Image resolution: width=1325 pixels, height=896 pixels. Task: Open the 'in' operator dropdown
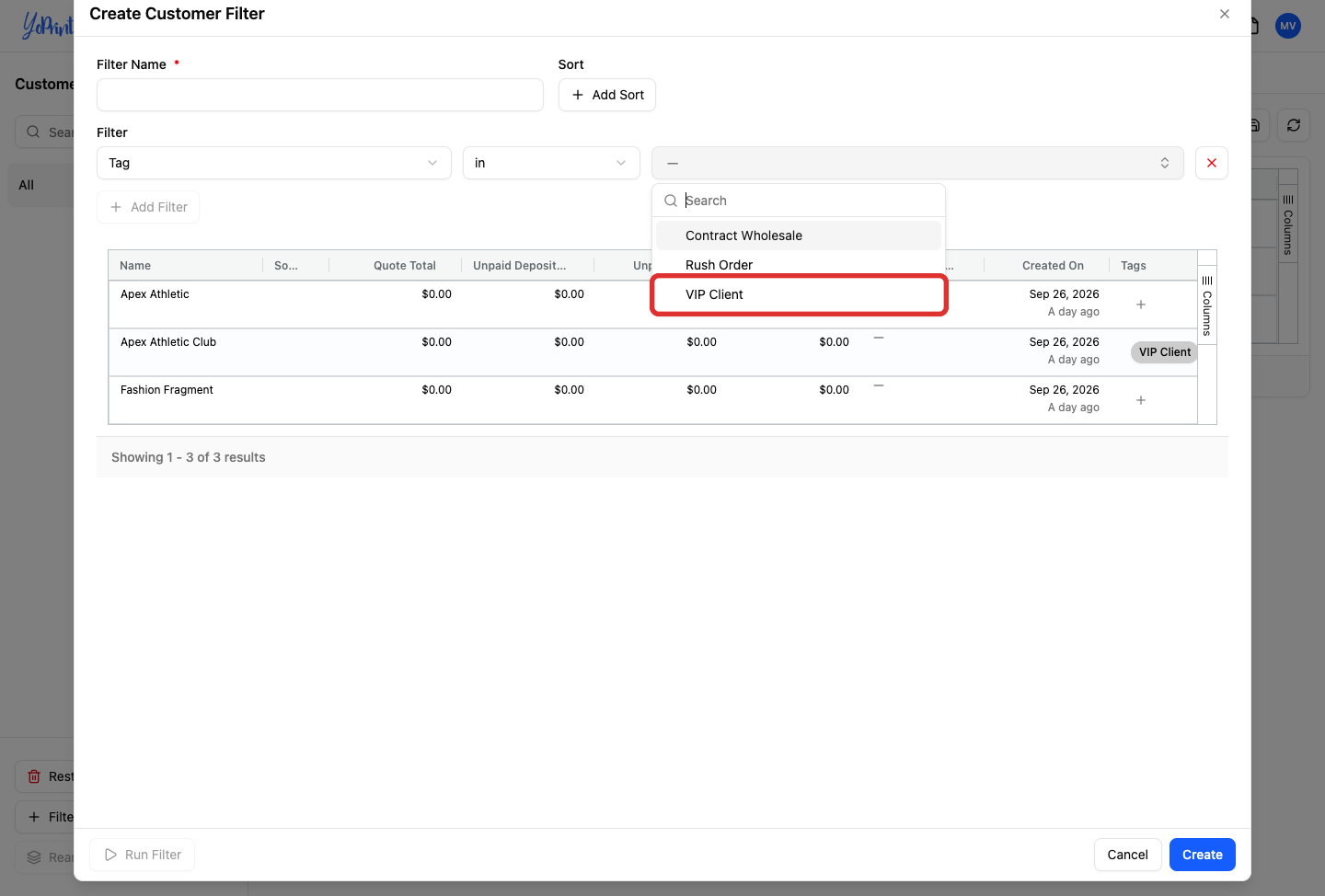(551, 163)
